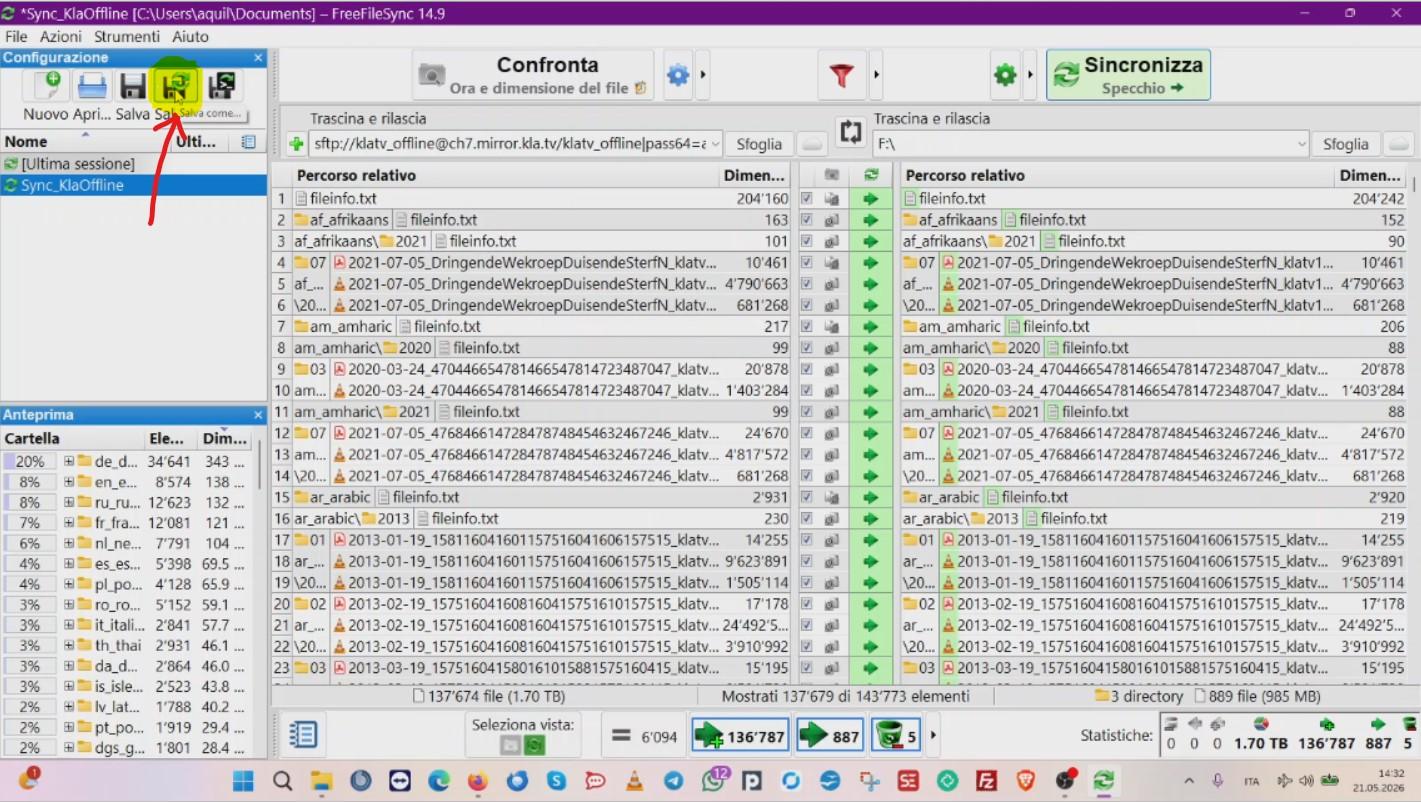
Task: Click the Salva come icon
Action: [x=177, y=86]
